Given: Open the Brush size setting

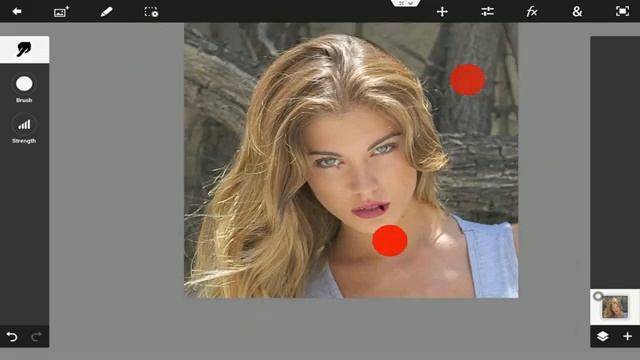Looking at the screenshot, I should (x=24, y=89).
